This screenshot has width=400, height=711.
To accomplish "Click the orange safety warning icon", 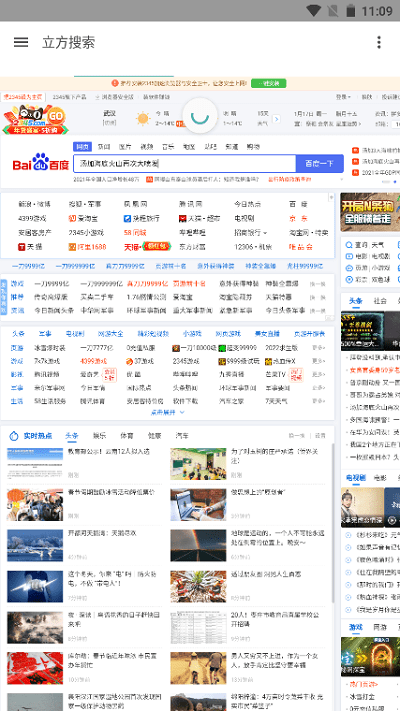I will (115, 83).
